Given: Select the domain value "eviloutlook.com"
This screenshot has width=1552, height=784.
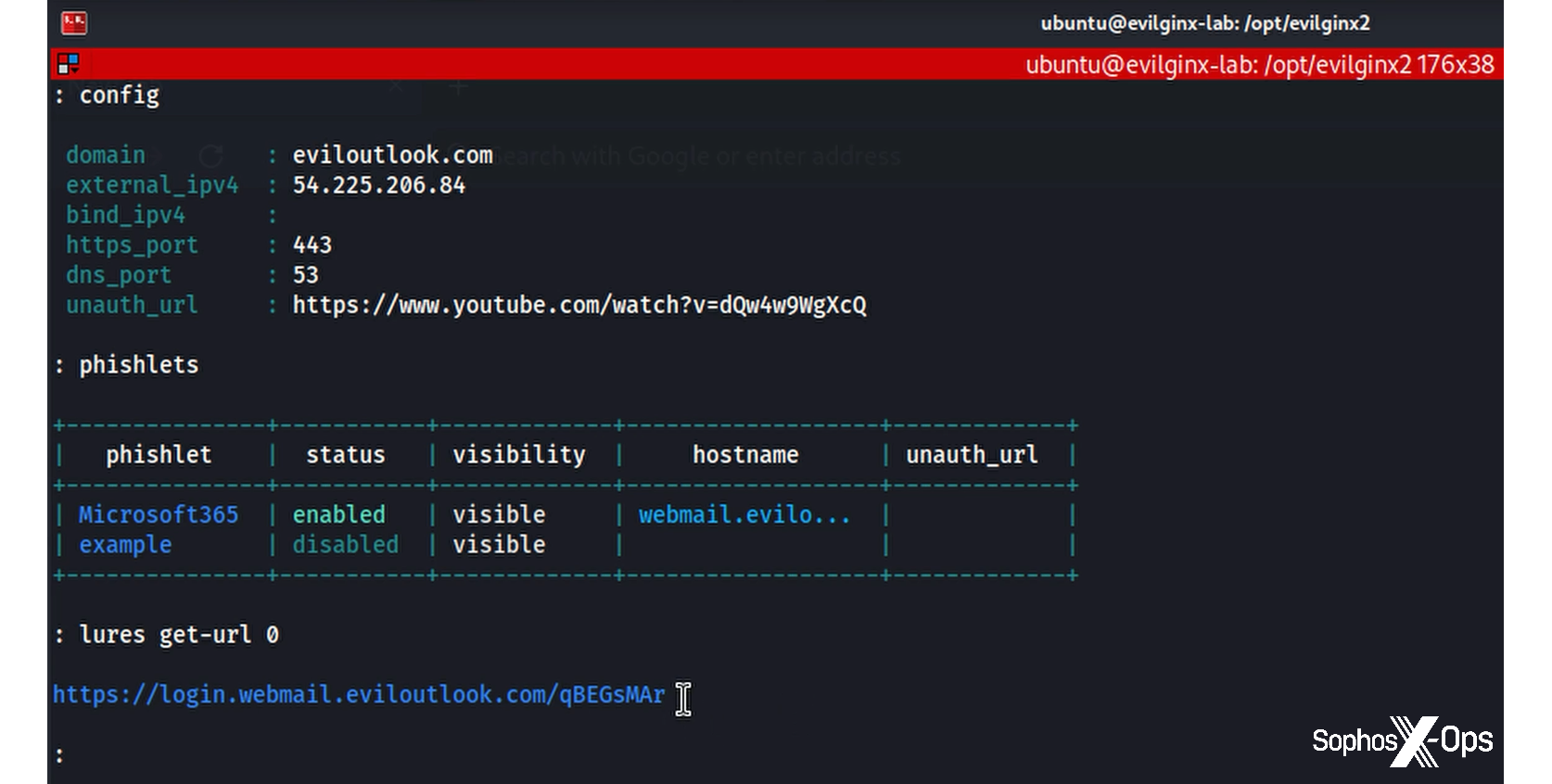Looking at the screenshot, I should pyautogui.click(x=393, y=155).
